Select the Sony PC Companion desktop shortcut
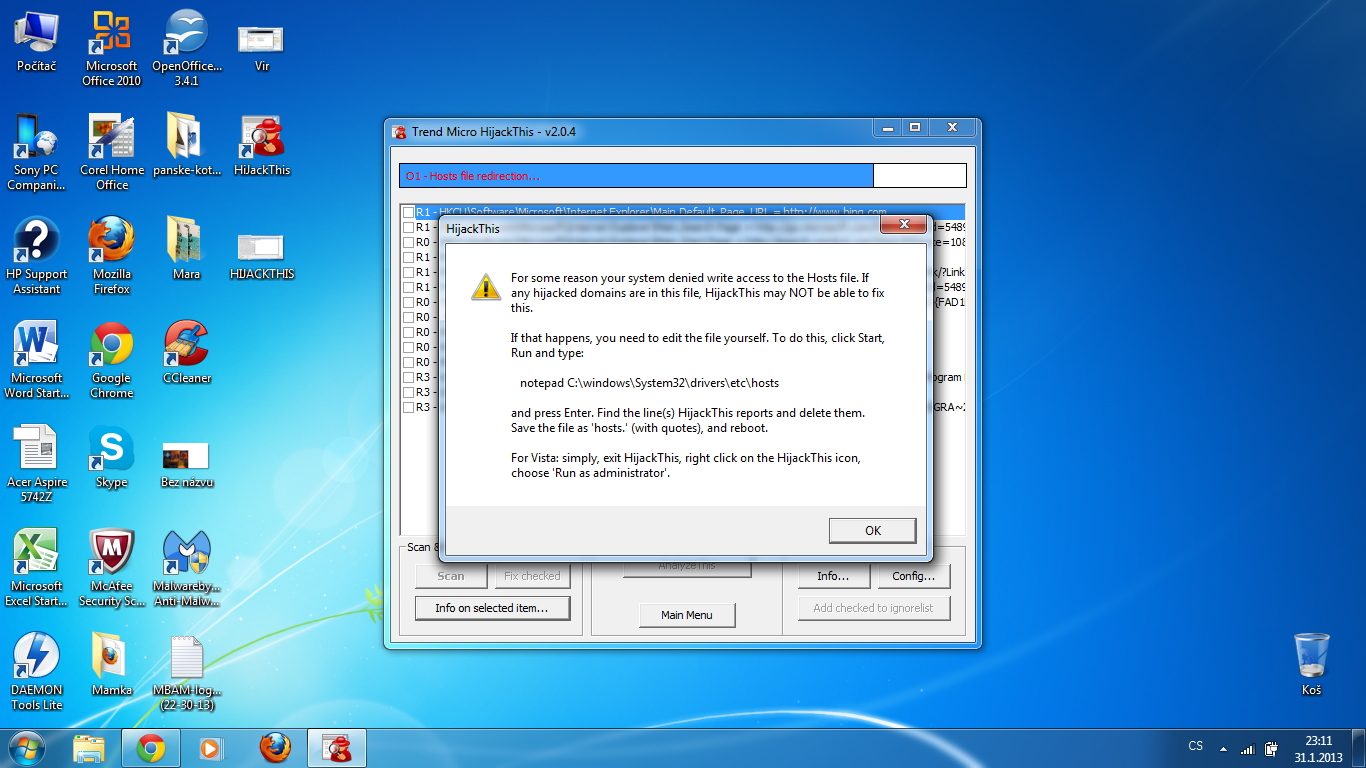The image size is (1366, 768). coord(37,152)
